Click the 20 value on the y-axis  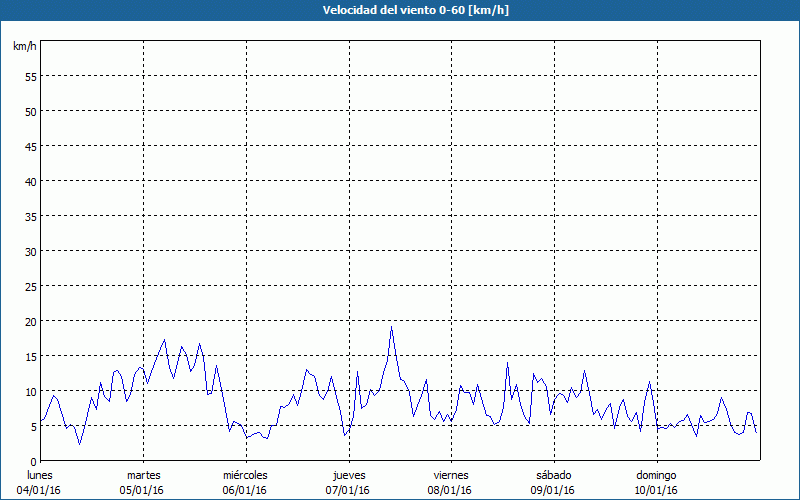(x=31, y=321)
